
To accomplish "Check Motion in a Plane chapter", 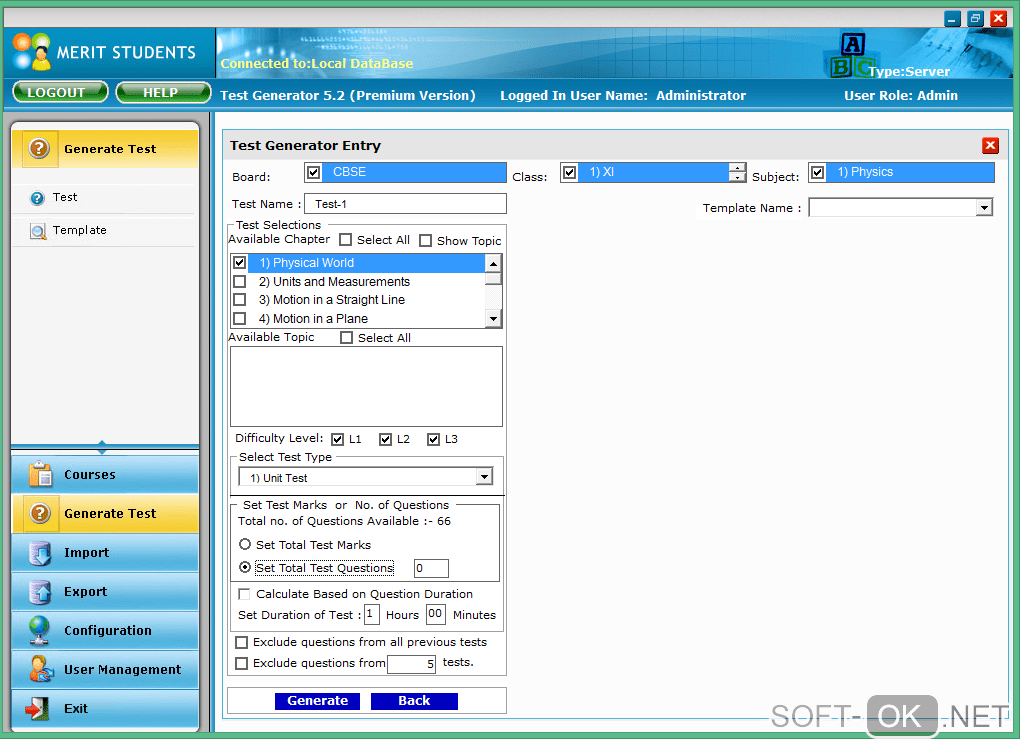I will pos(239,319).
